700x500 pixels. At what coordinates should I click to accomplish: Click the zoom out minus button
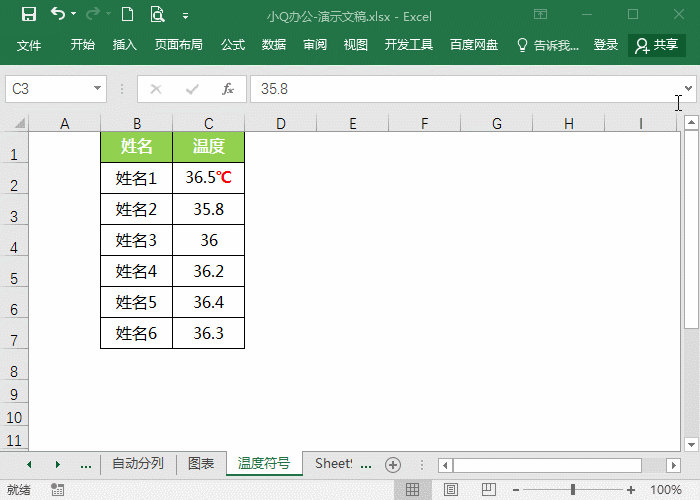point(516,490)
